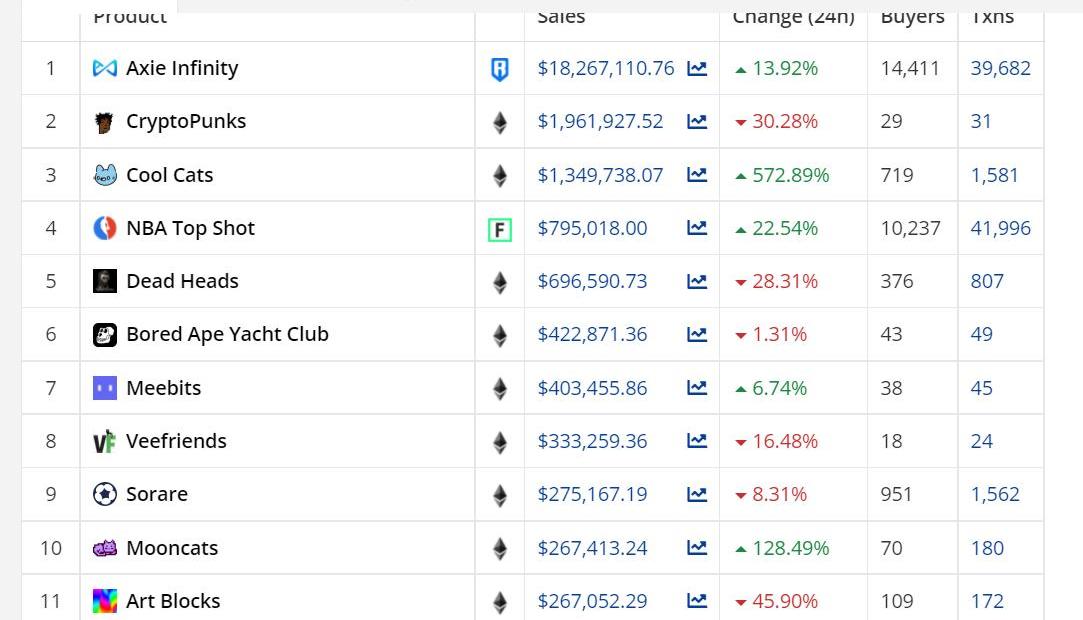Open the Art Blocks sales chart icon
This screenshot has height=620, width=1083.
(x=697, y=601)
